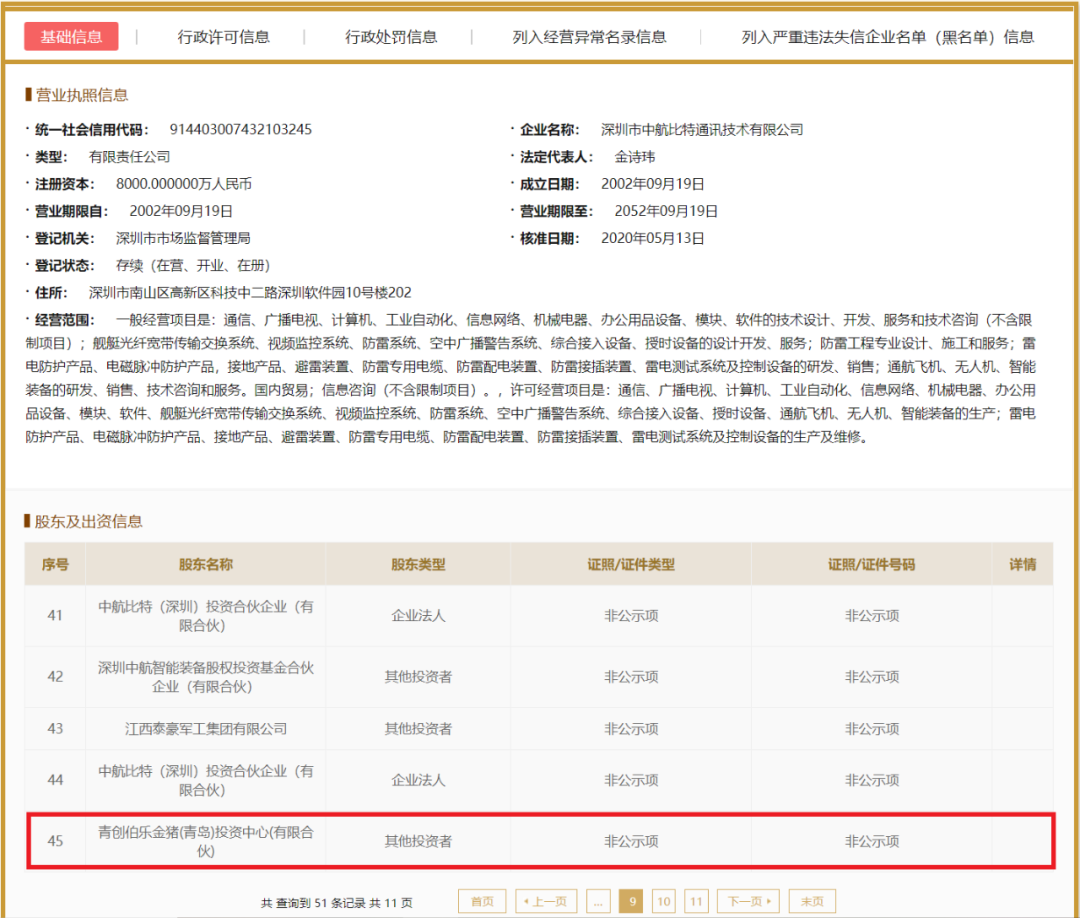Click the 股东及出资信息 section heading
The image size is (1080, 918).
pyautogui.click(x=89, y=521)
